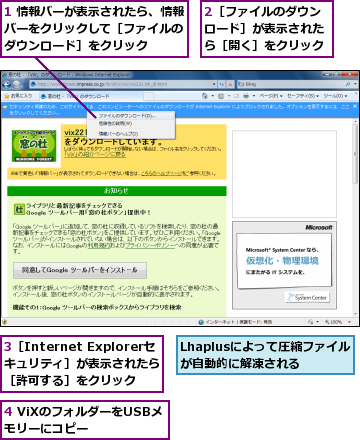Select the 窓の杜 「ViX」のダウンロード browser tab

pyautogui.click(x=91, y=96)
